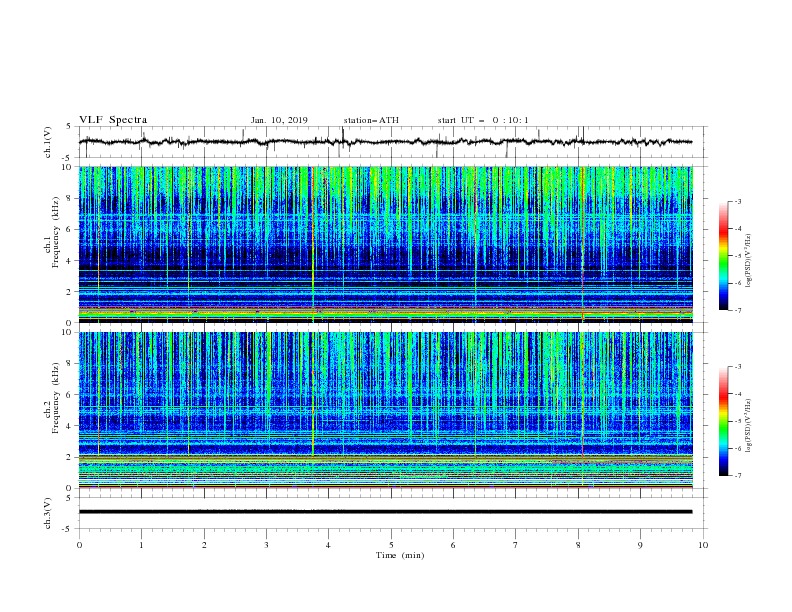Click the "5" minute tick on time axis
This screenshot has height=612, width=792.
[391, 545]
